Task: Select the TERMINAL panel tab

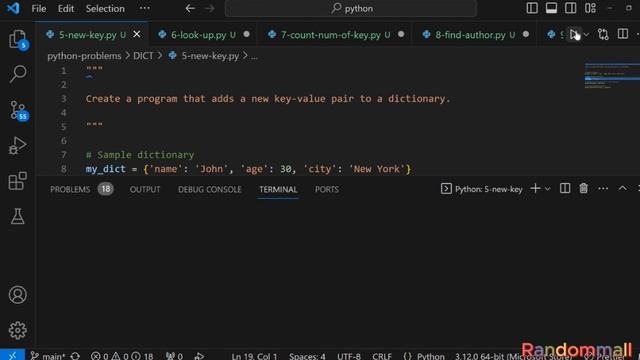Action: coord(278,189)
